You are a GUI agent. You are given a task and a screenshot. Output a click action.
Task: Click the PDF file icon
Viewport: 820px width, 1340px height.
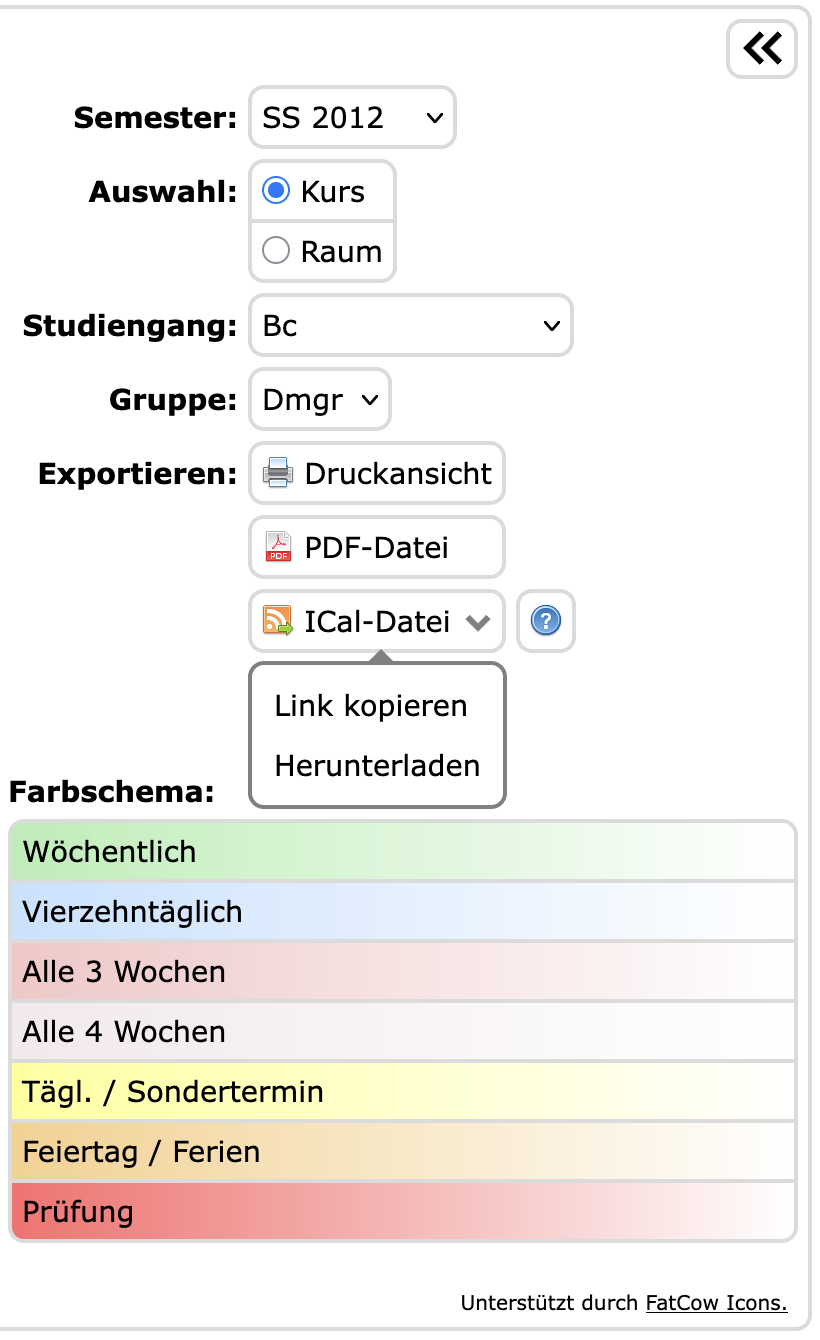[x=277, y=547]
